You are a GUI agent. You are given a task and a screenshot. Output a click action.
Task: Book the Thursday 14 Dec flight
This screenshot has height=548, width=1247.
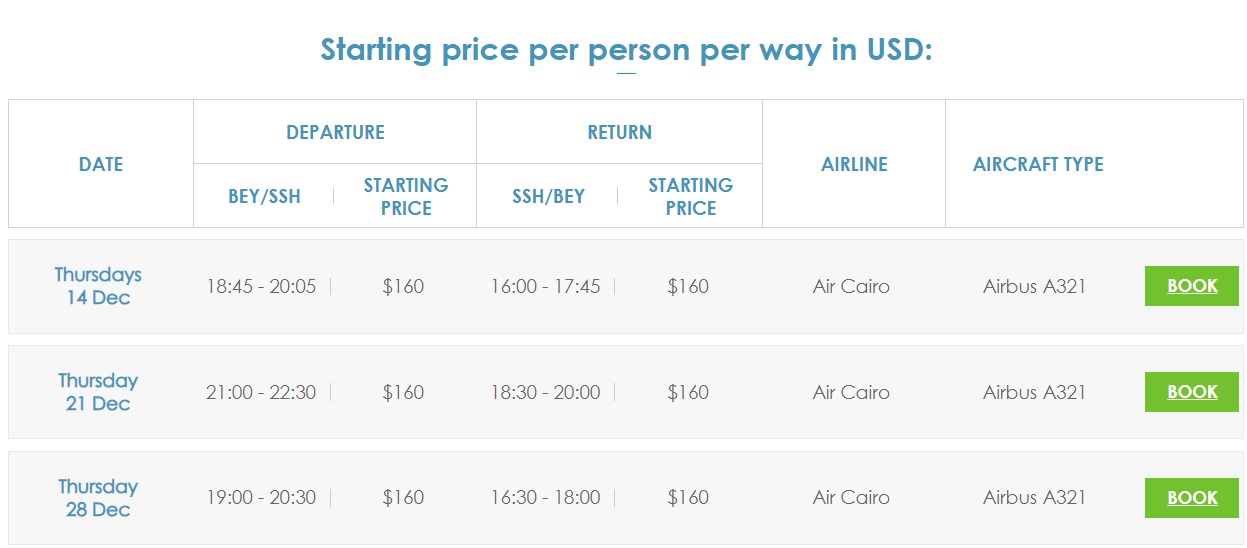[1191, 286]
